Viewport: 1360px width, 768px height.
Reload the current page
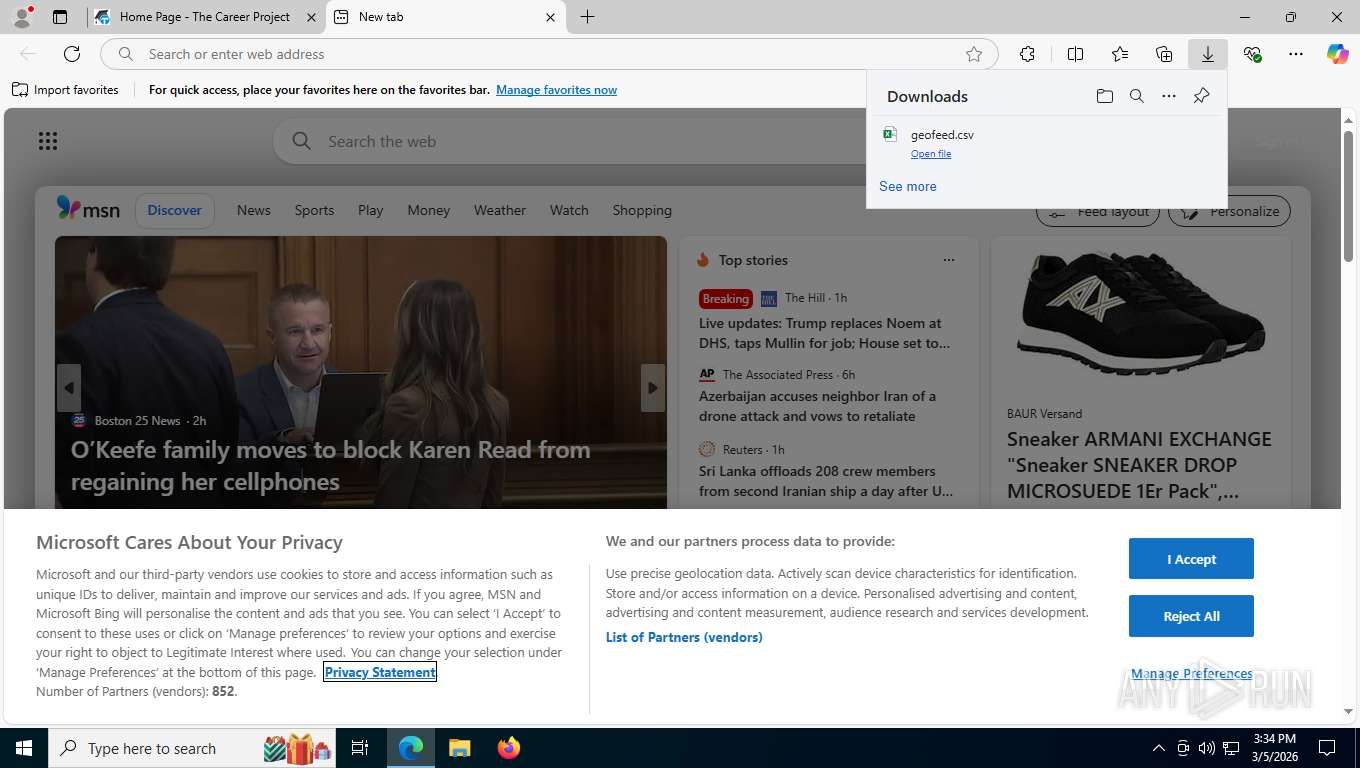pos(72,54)
